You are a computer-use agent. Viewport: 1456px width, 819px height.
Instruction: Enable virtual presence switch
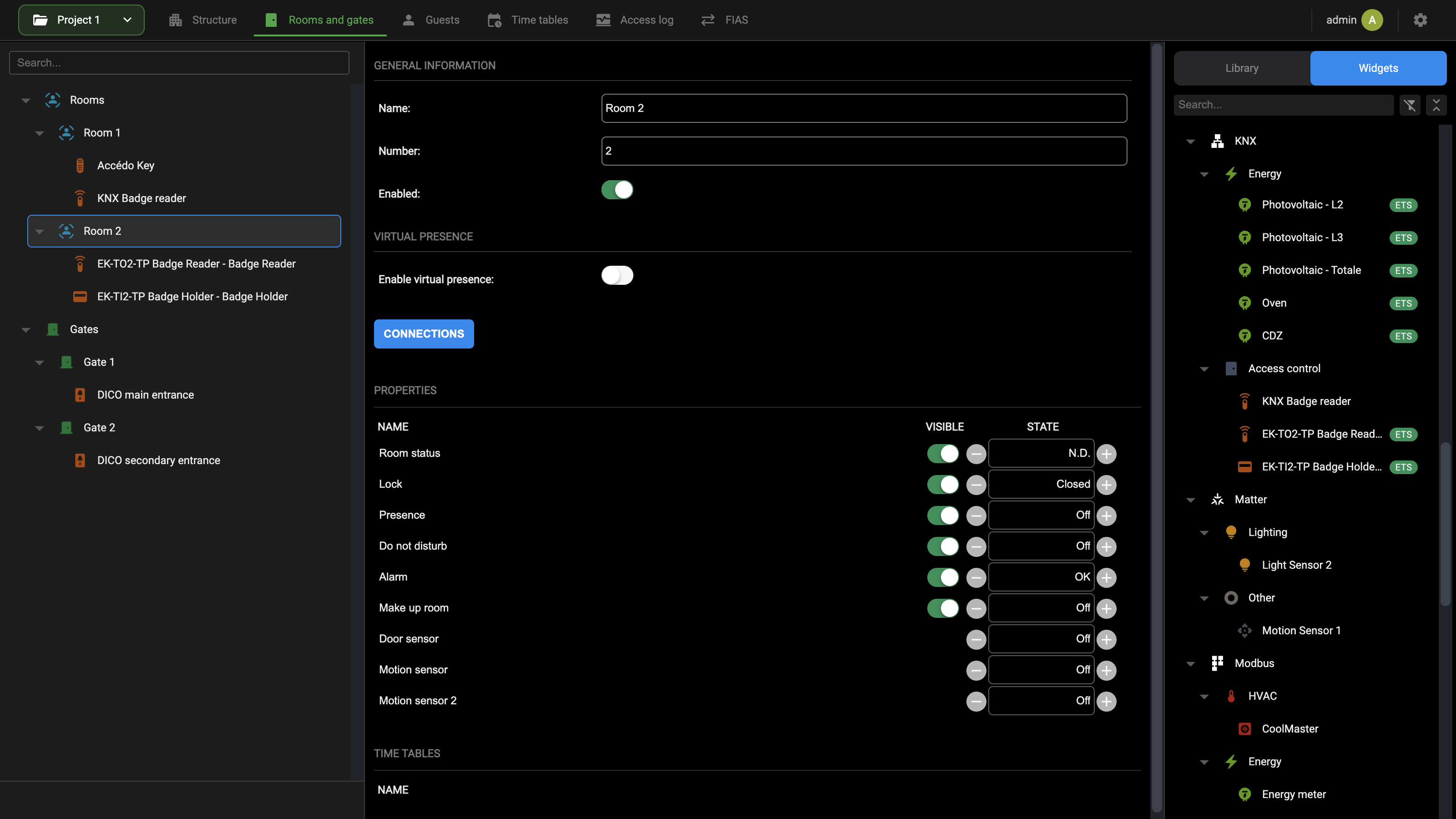pos(617,275)
